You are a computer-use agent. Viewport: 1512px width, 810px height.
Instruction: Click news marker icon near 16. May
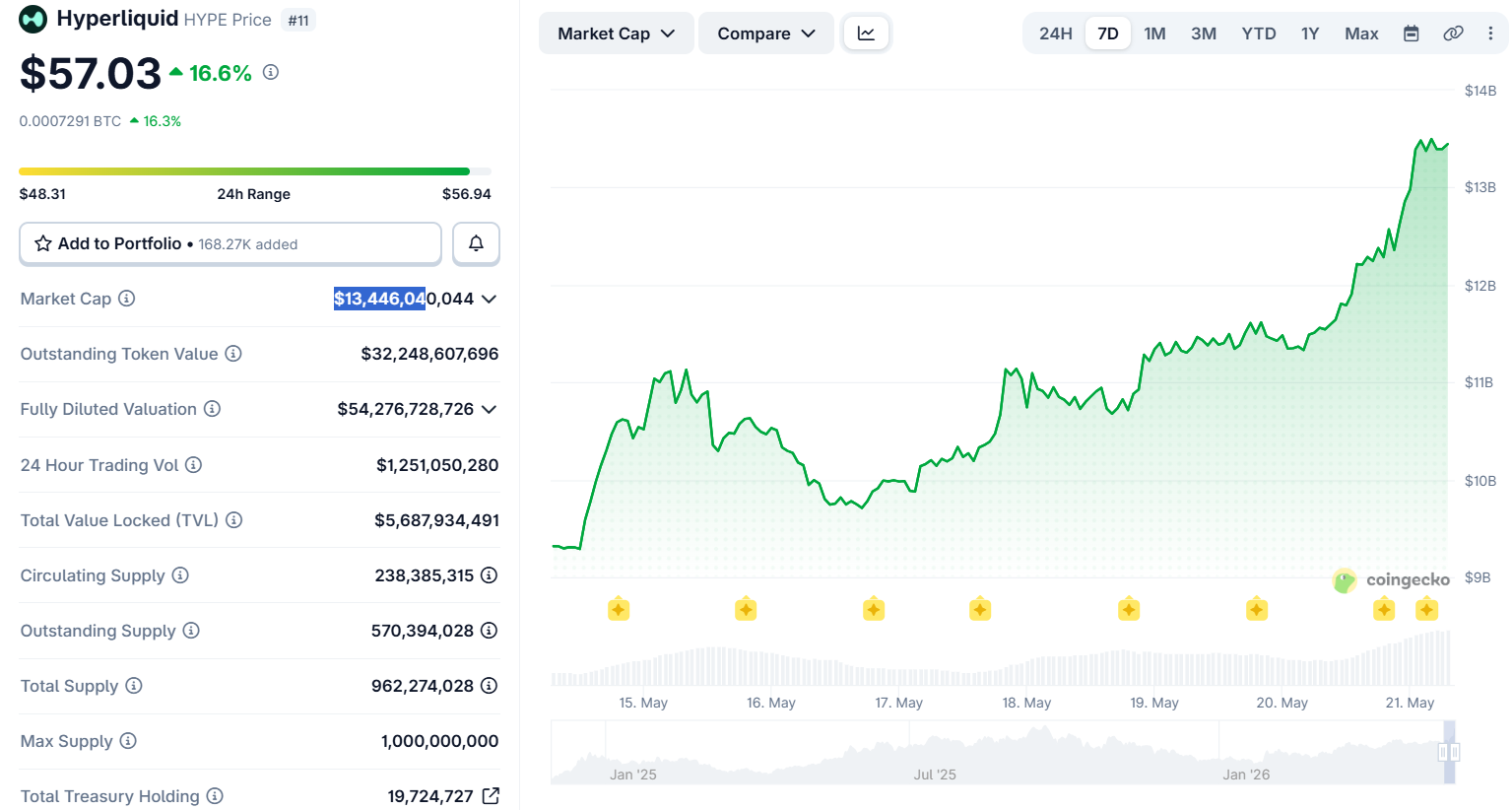click(x=746, y=609)
